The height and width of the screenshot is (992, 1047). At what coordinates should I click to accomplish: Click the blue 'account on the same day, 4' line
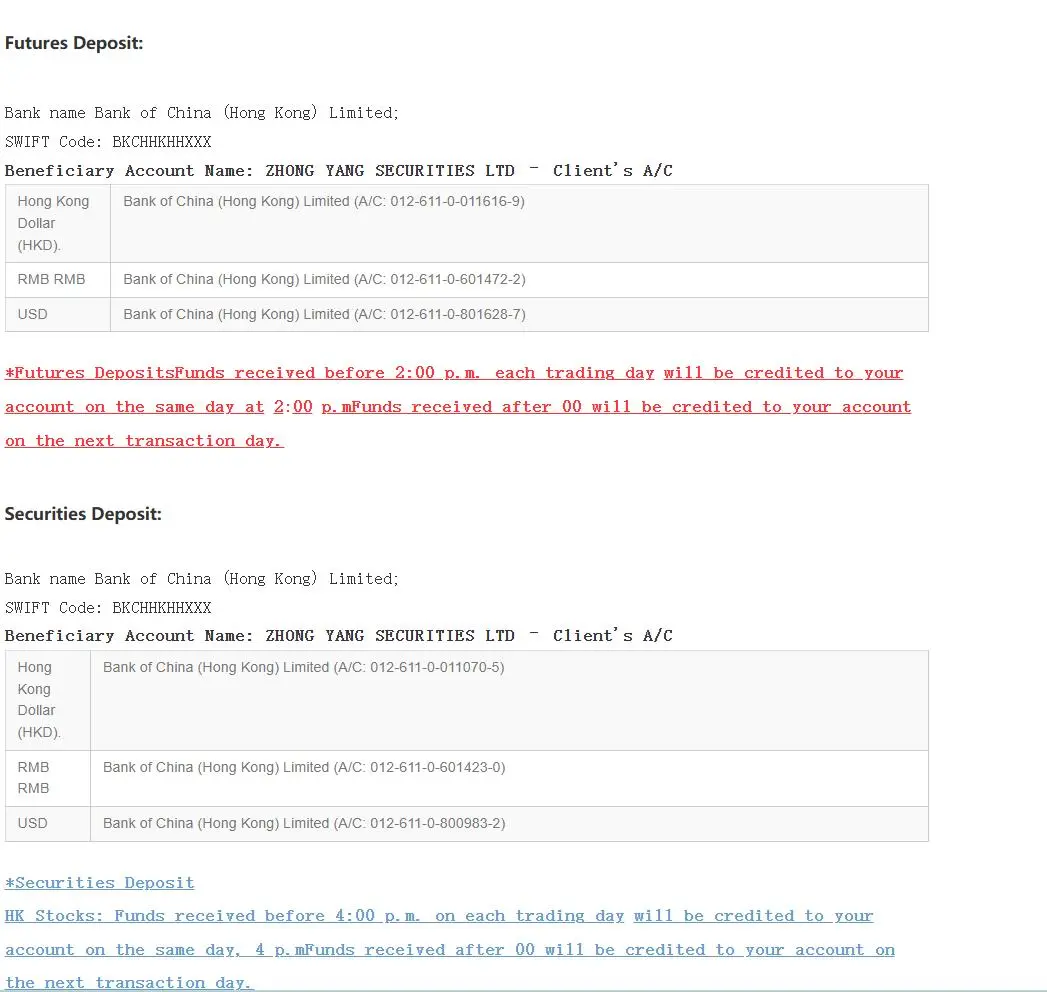(449, 950)
